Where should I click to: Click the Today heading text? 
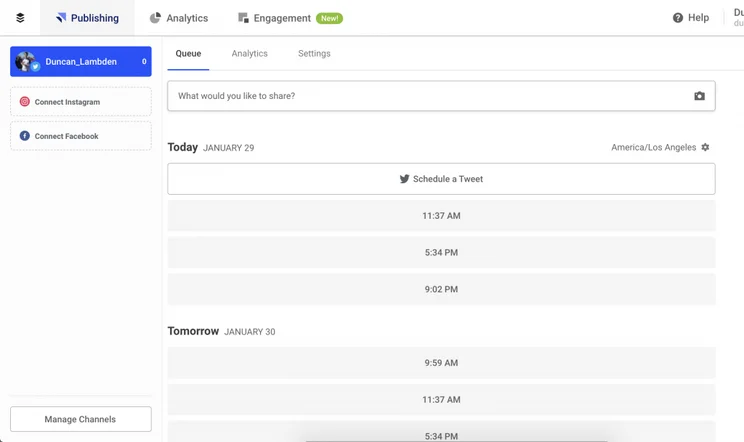click(183, 147)
